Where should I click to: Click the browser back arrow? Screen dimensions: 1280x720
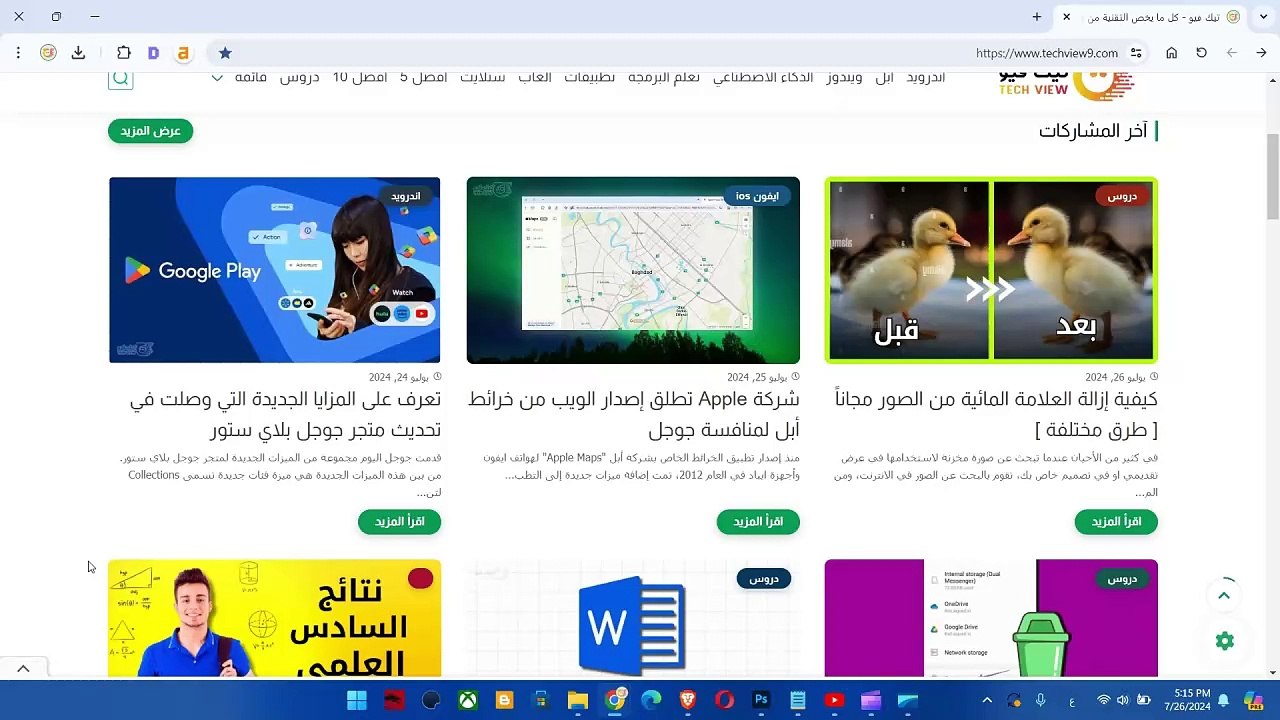[x=1261, y=53]
